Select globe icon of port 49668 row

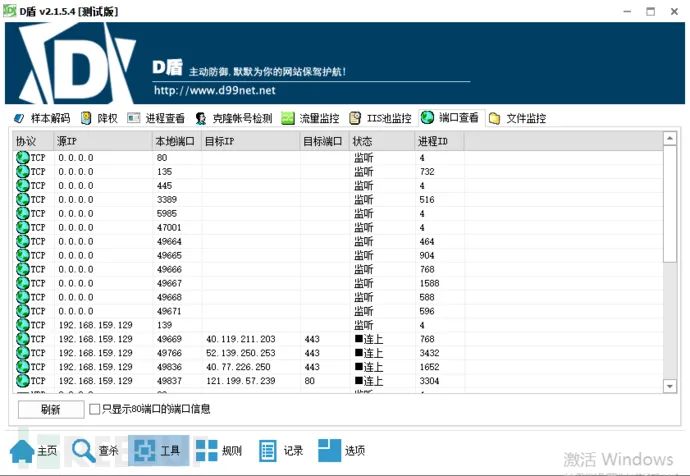coord(22,297)
